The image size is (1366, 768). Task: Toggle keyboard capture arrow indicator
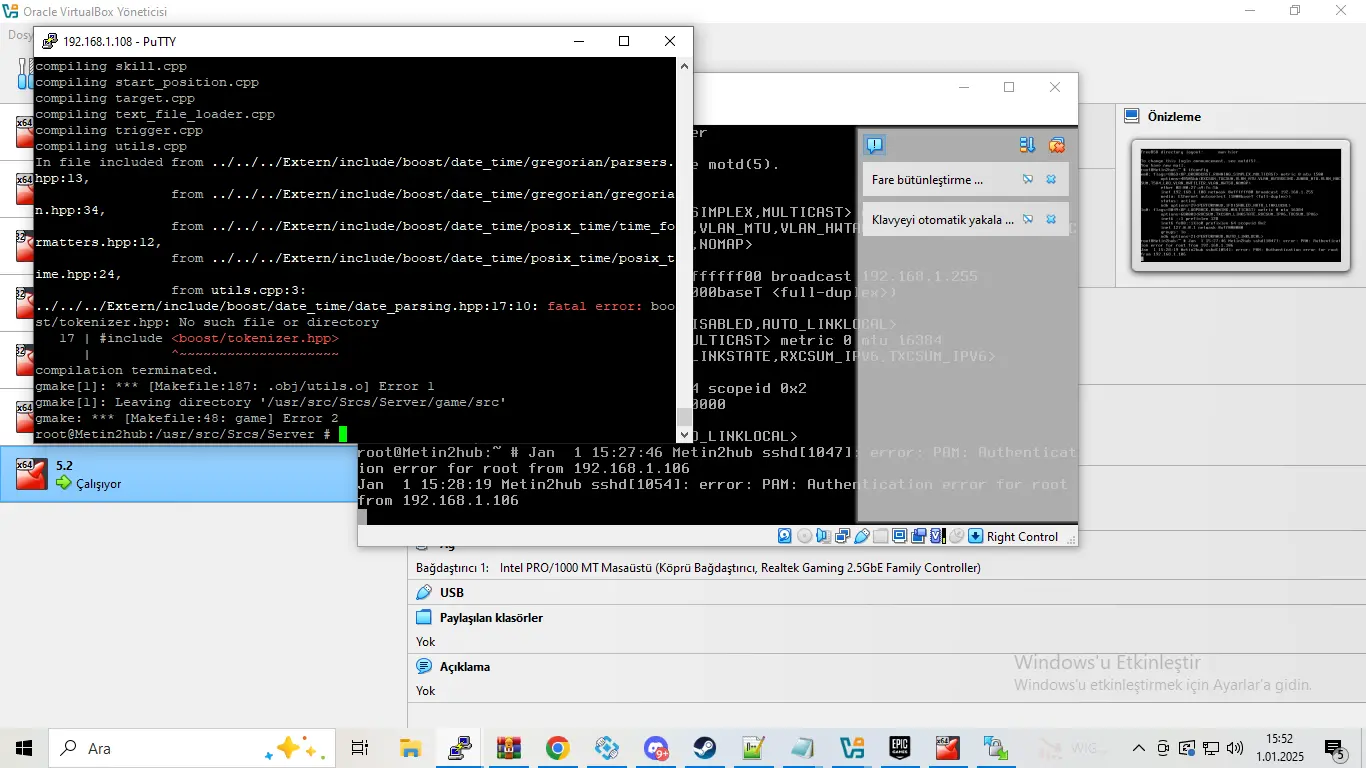(x=975, y=536)
